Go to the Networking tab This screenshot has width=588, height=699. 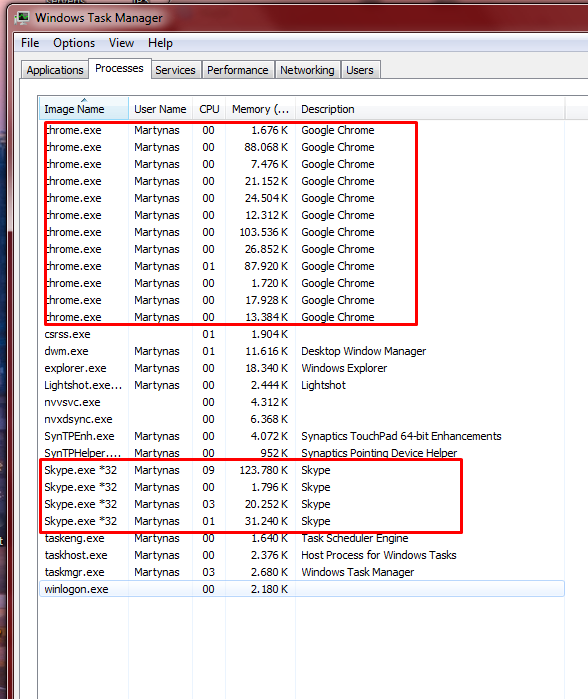pos(307,70)
